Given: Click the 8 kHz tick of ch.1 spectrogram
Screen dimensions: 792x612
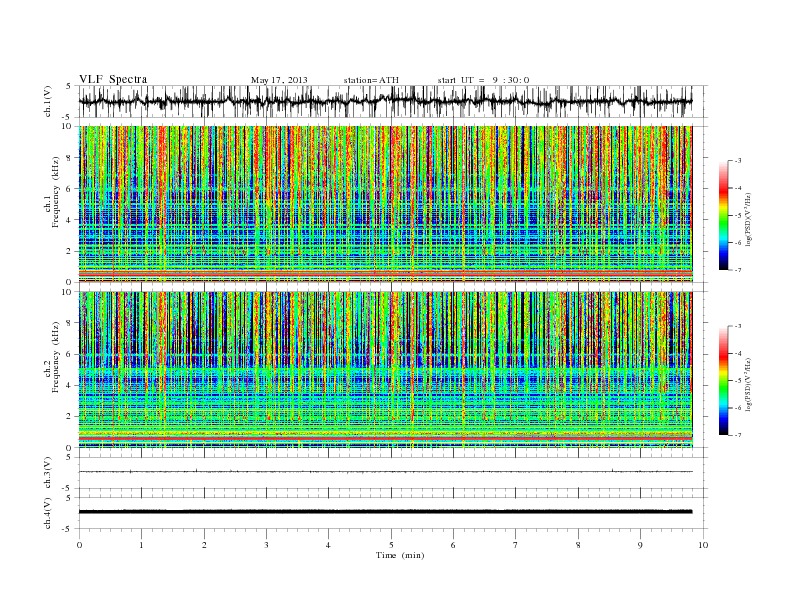Looking at the screenshot, I should point(70,158).
